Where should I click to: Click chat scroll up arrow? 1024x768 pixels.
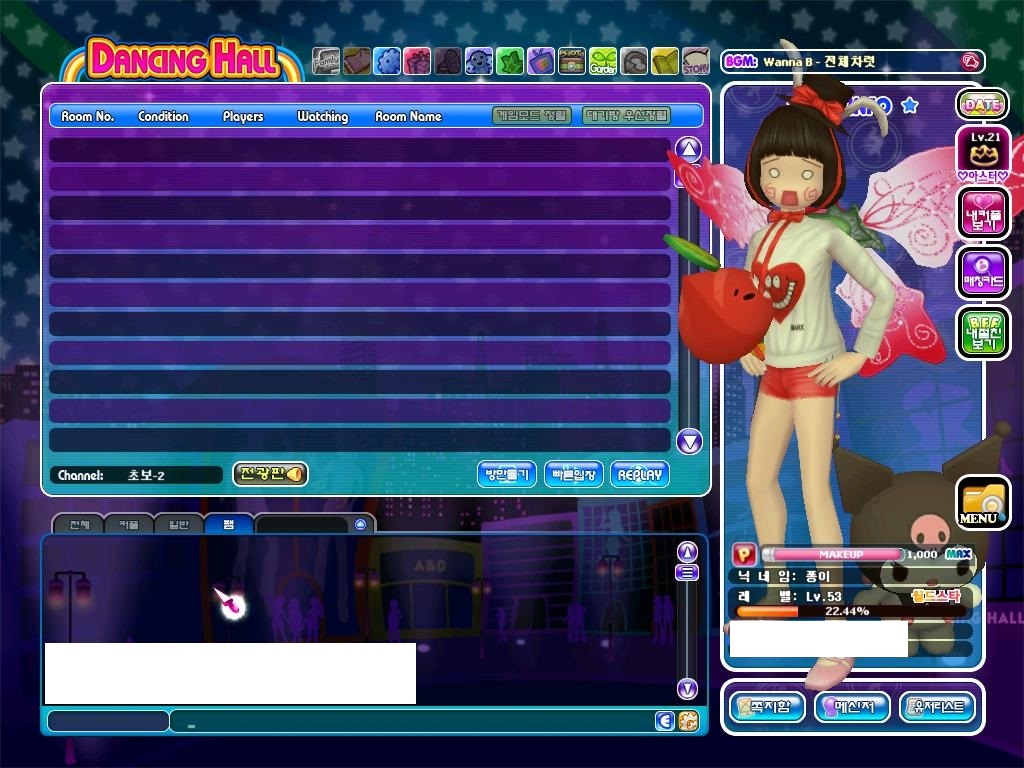click(x=687, y=552)
